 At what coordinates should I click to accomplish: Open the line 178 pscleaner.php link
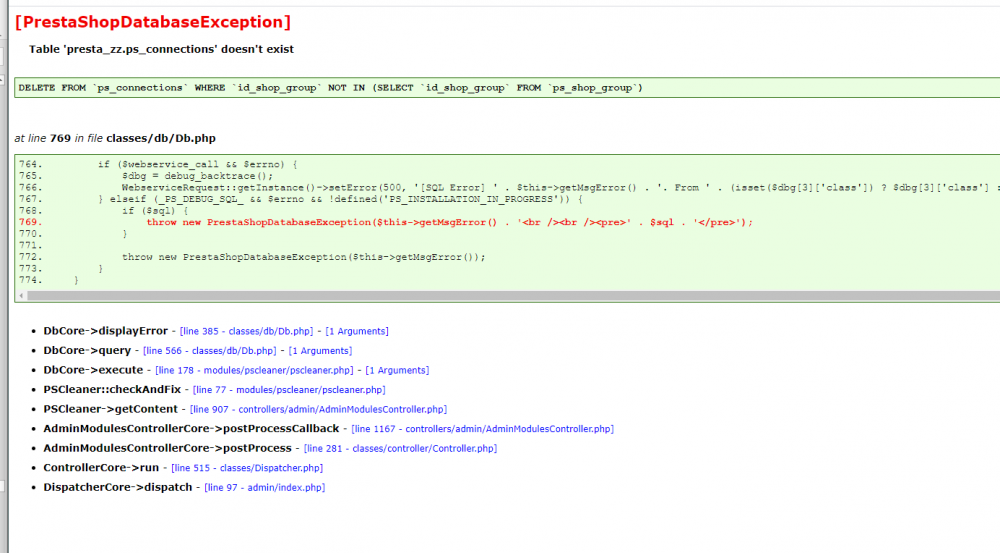click(254, 370)
